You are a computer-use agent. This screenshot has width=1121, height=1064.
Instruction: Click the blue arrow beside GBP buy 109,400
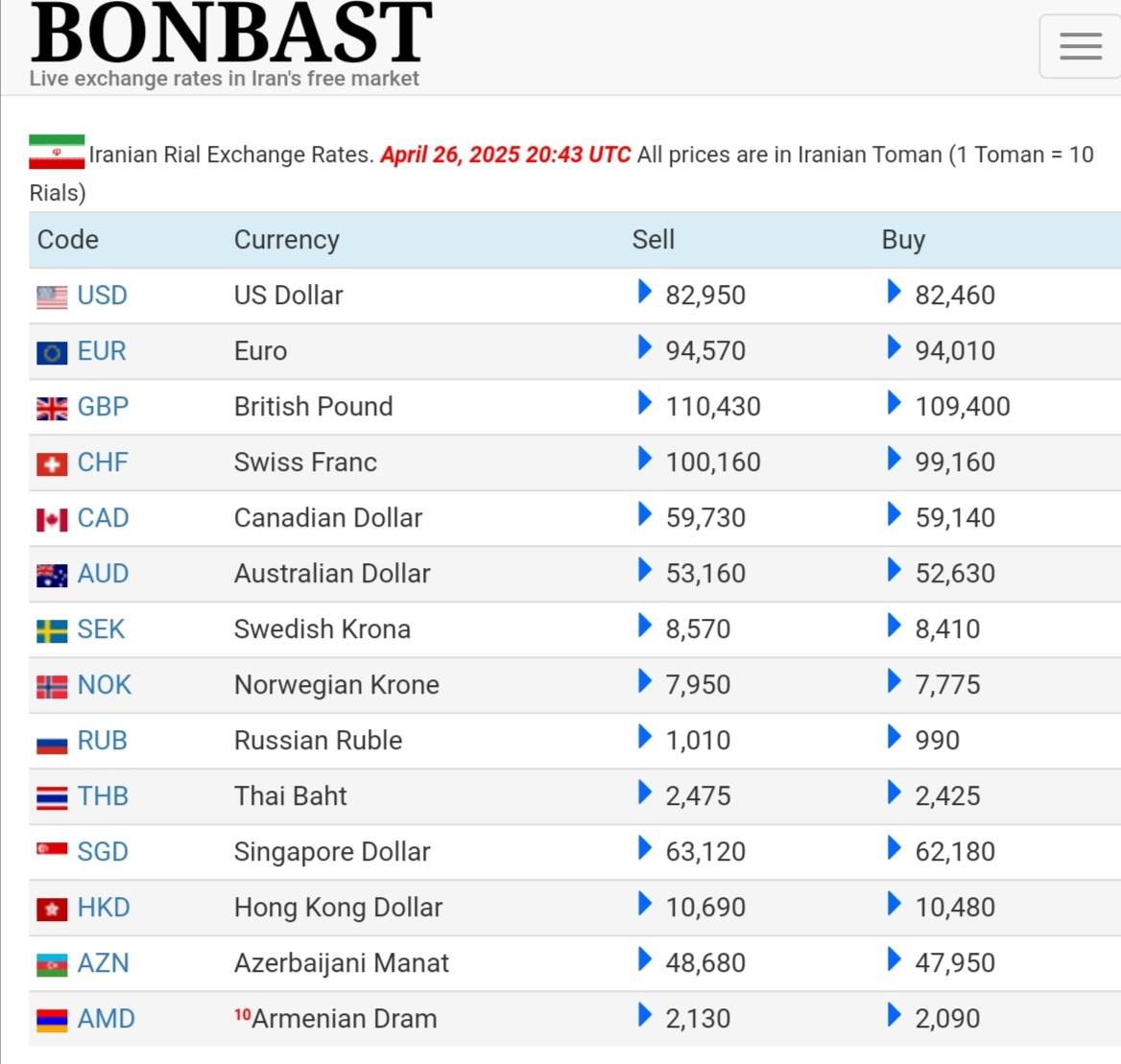pyautogui.click(x=894, y=403)
